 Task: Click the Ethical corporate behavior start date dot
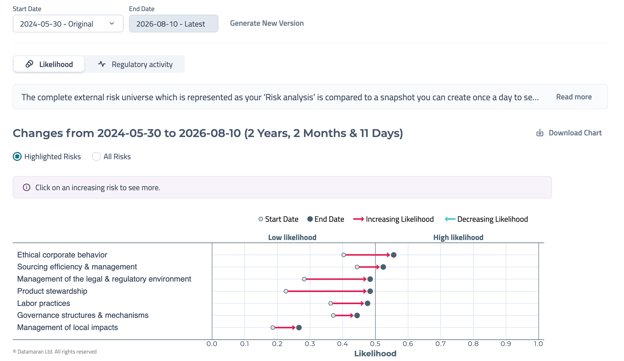coord(343,255)
